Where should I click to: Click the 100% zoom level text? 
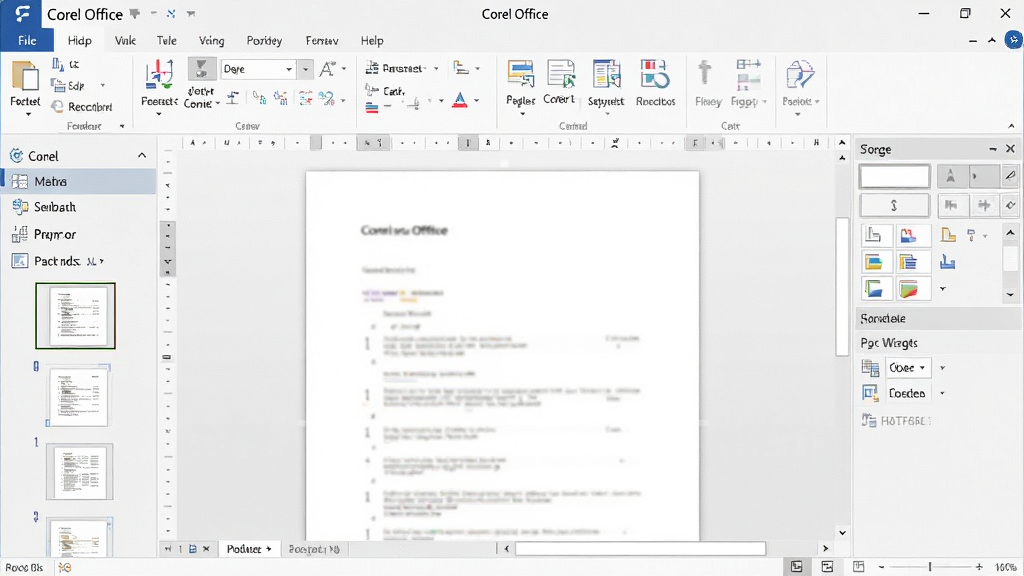1005,567
